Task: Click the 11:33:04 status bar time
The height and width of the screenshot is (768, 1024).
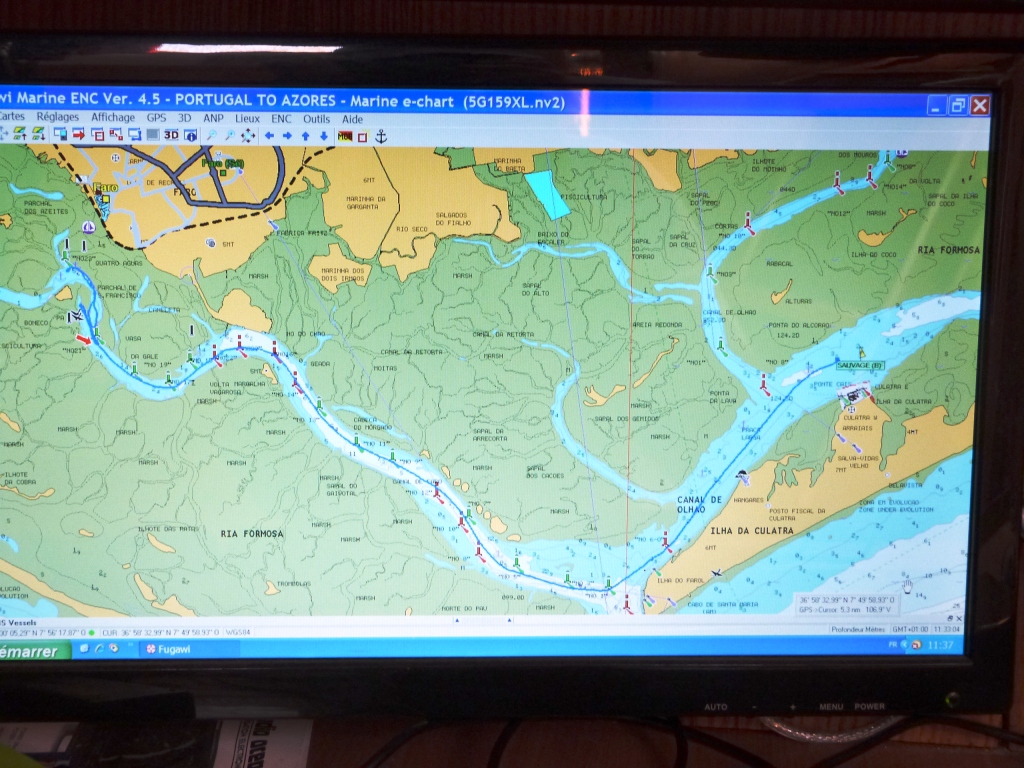Action: tap(946, 630)
